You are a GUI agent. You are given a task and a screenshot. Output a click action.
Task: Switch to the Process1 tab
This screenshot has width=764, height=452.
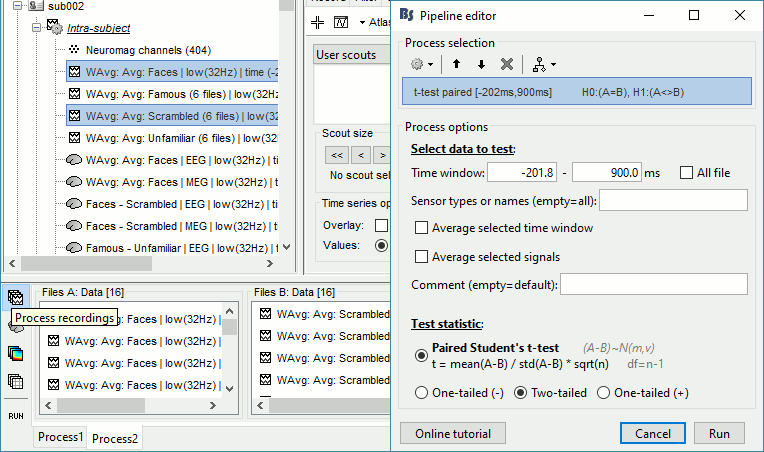click(61, 438)
